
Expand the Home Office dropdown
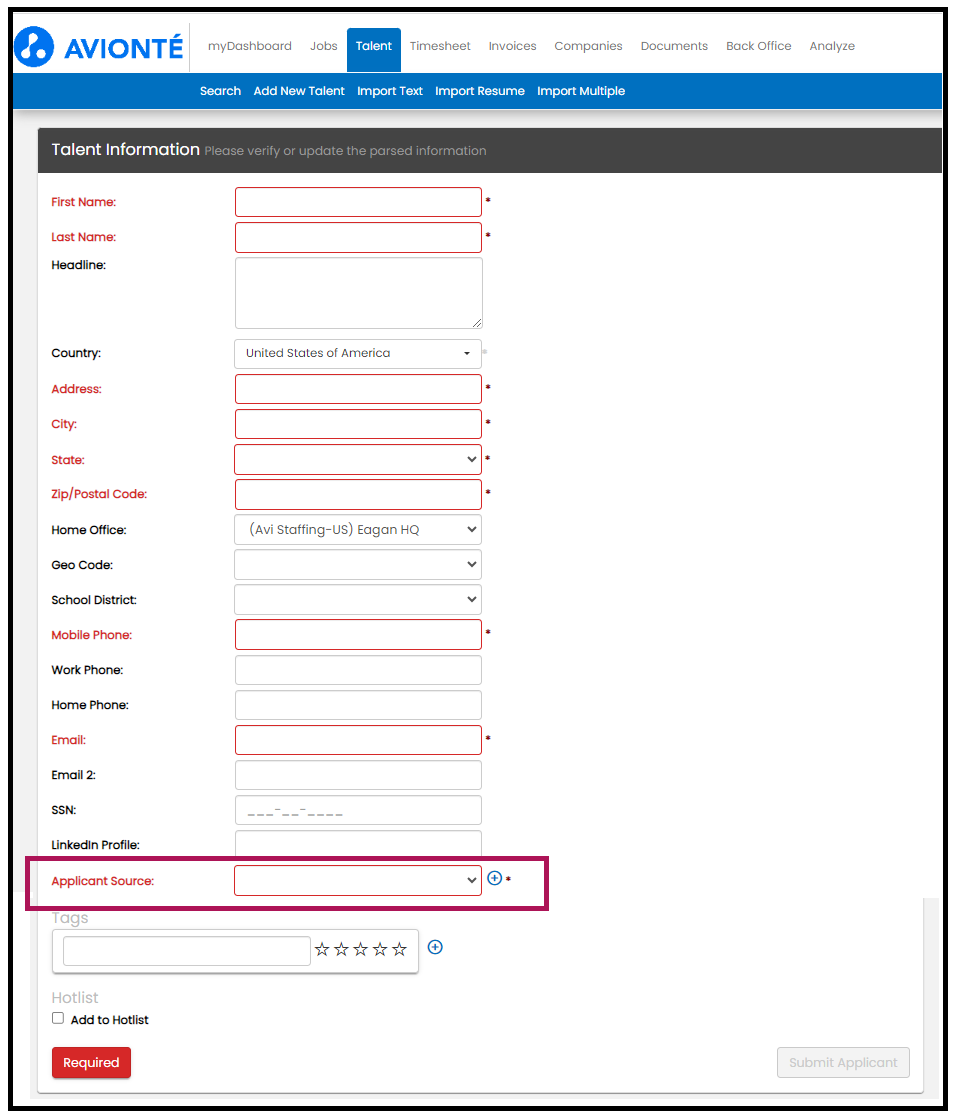[358, 529]
